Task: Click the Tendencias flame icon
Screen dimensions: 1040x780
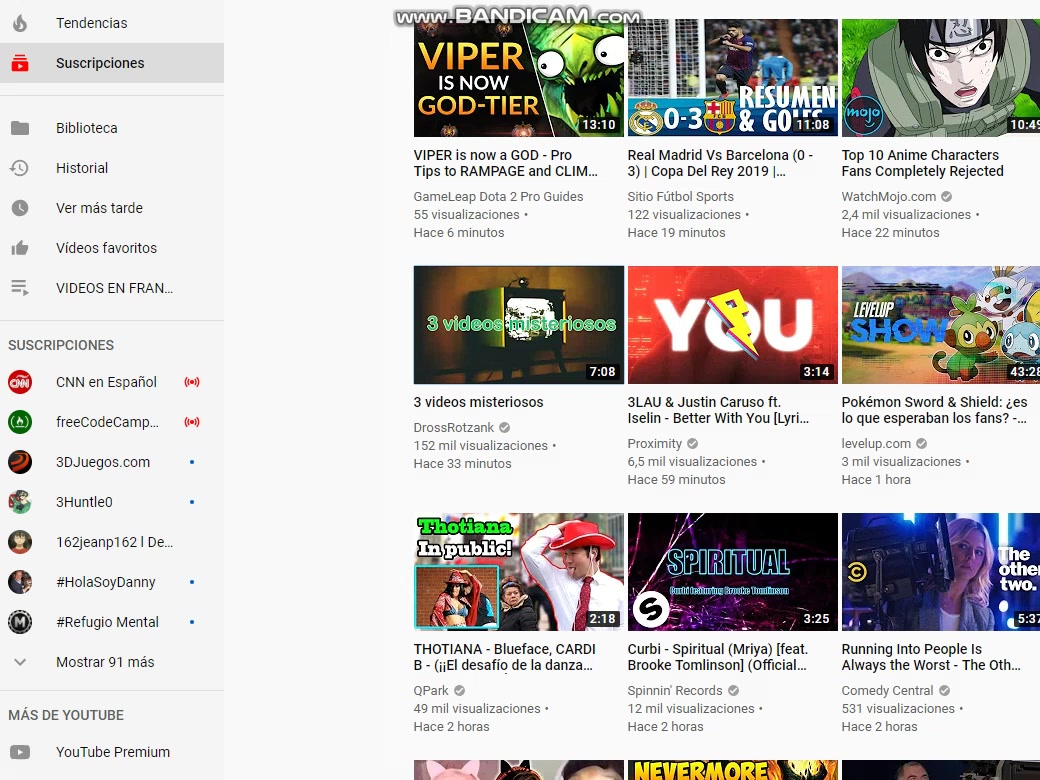Action: pyautogui.click(x=20, y=23)
